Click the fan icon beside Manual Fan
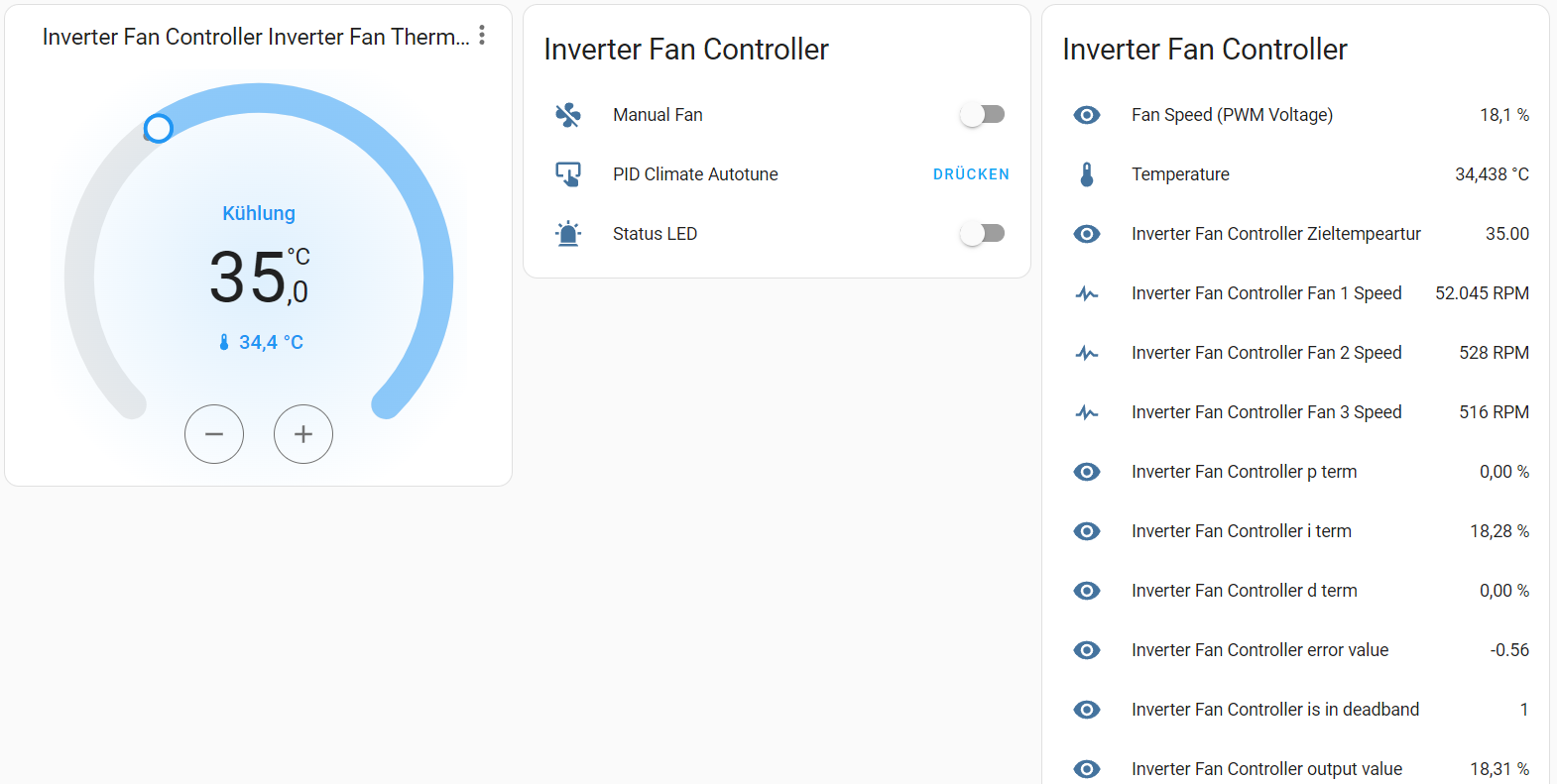Image resolution: width=1557 pixels, height=784 pixels. tap(568, 115)
